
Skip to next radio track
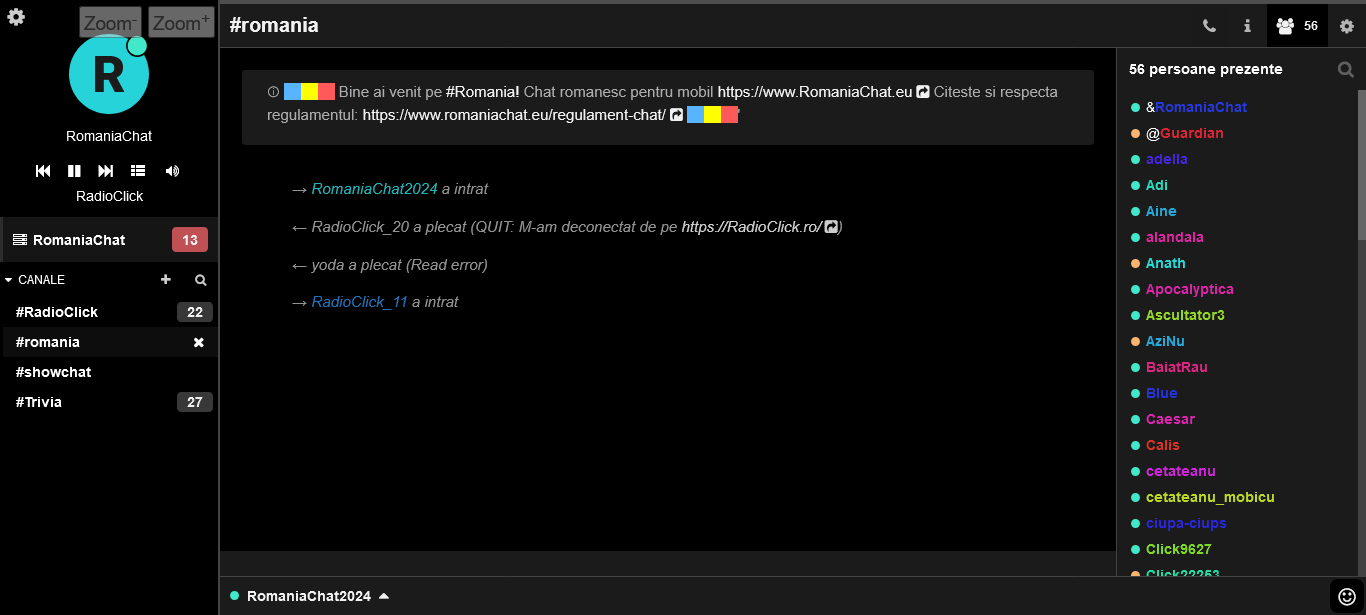coord(106,171)
